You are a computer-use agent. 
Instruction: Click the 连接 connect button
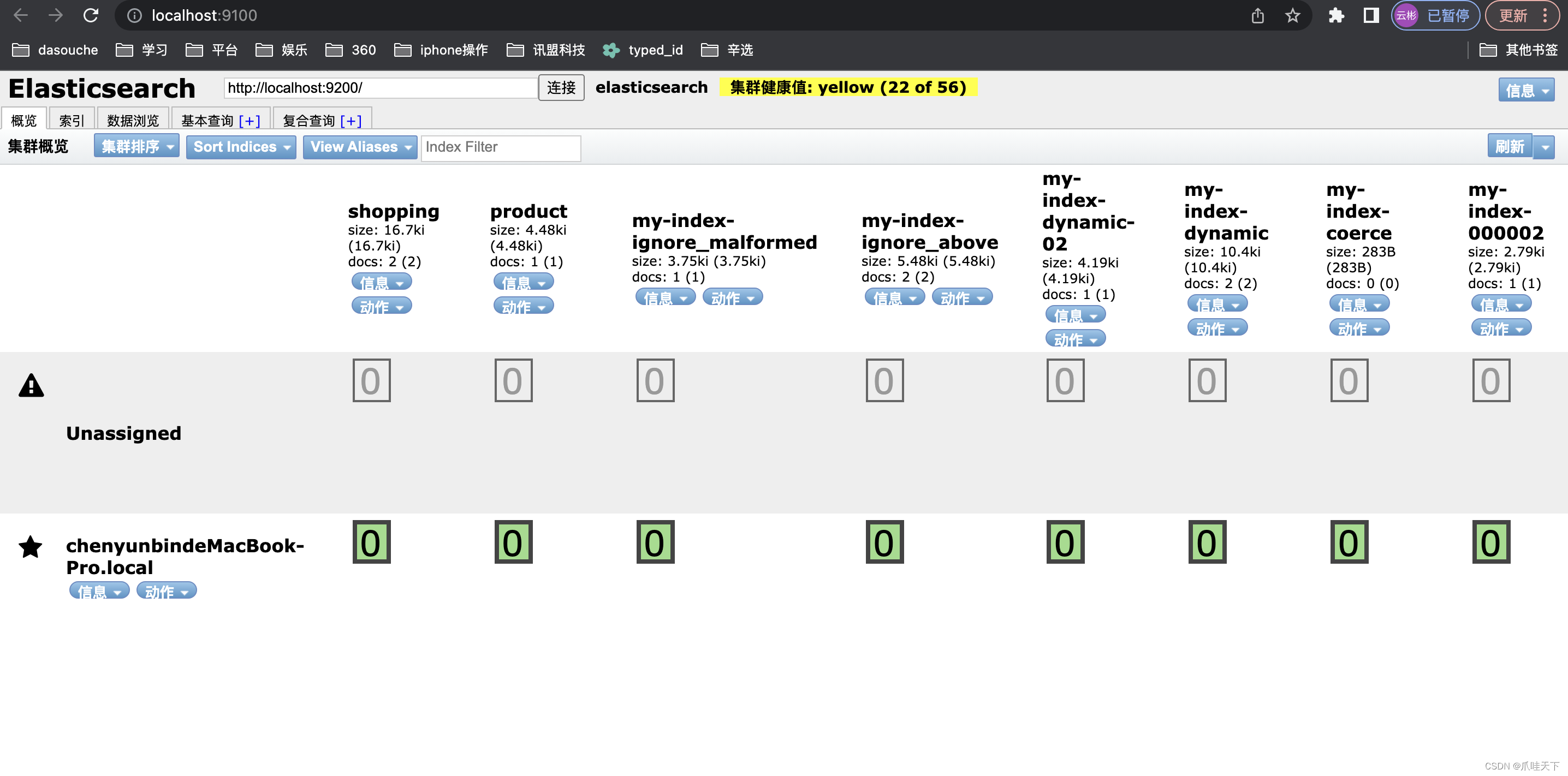click(561, 88)
